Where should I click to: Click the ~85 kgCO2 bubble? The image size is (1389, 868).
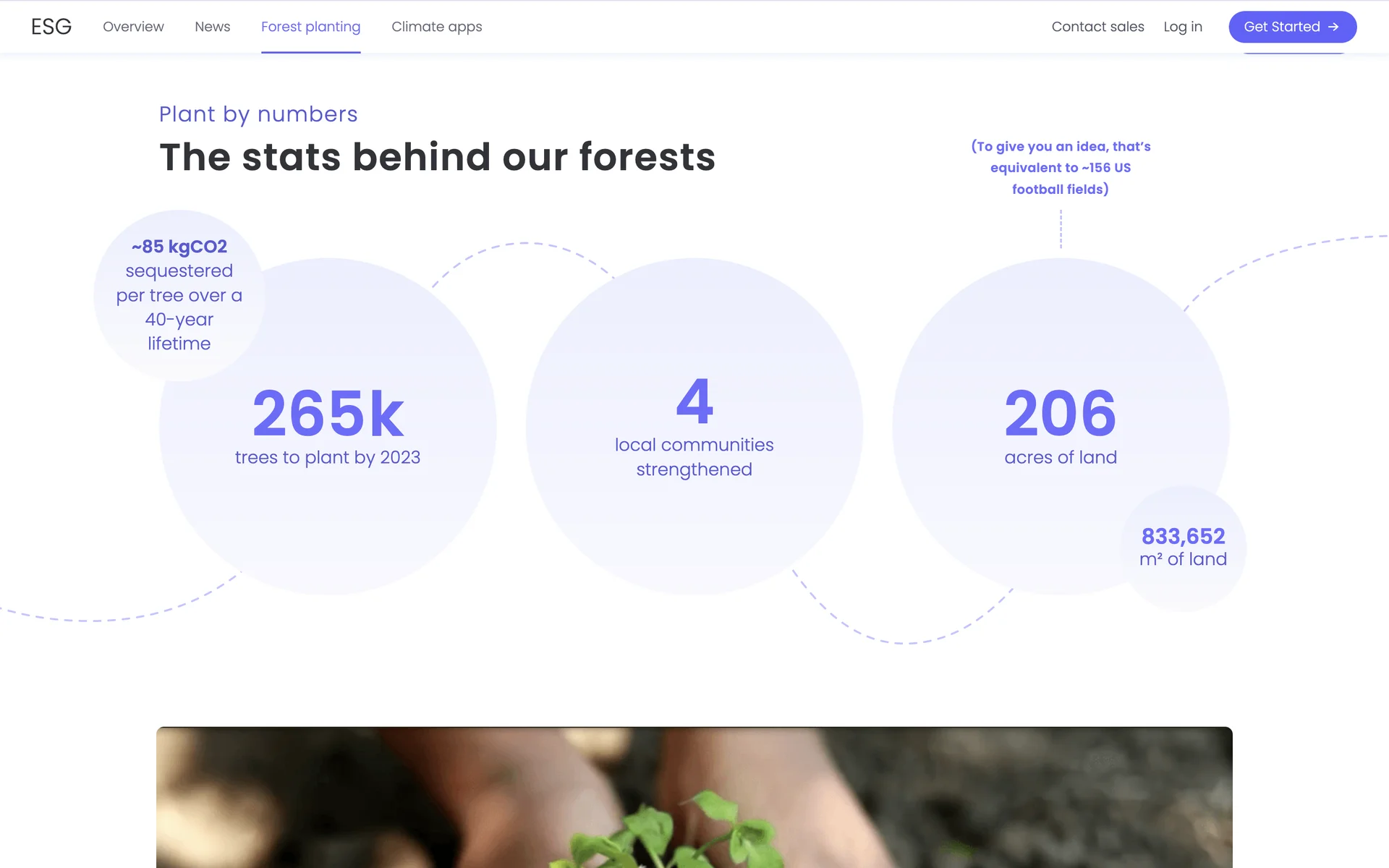click(x=179, y=294)
